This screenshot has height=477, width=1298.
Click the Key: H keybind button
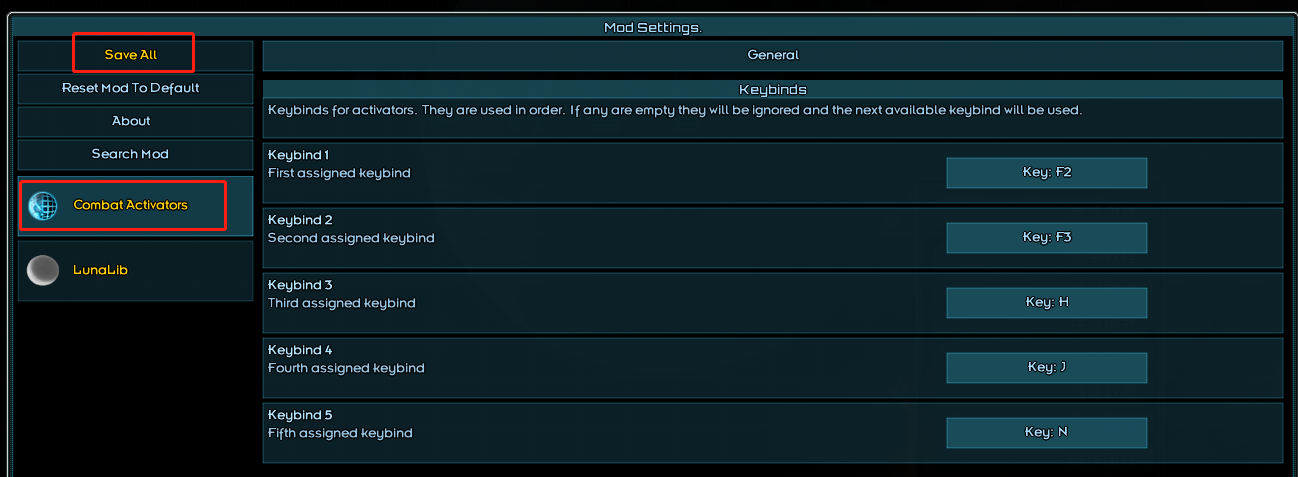click(x=1046, y=302)
